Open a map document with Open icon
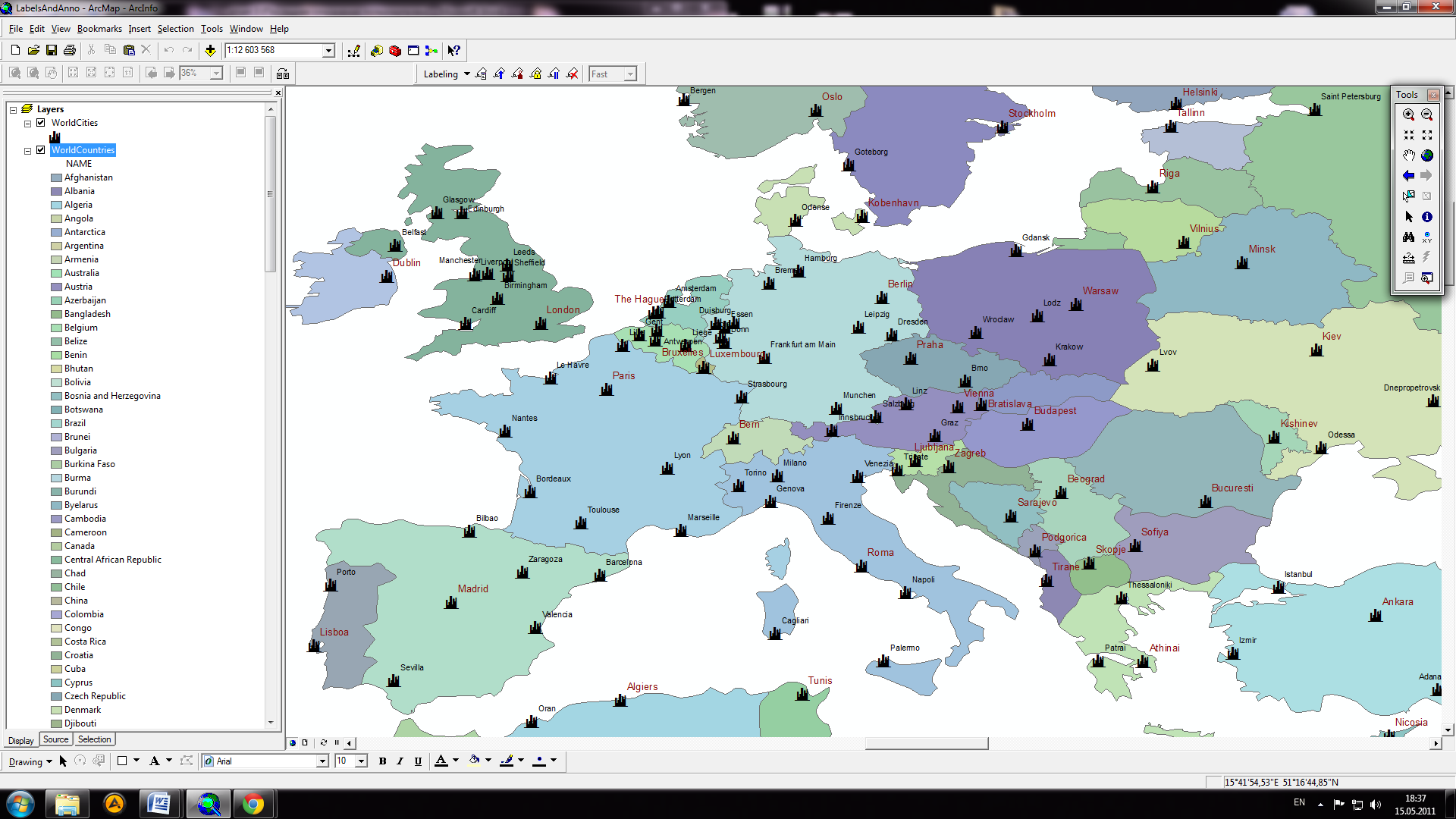The image size is (1456, 819). [33, 50]
